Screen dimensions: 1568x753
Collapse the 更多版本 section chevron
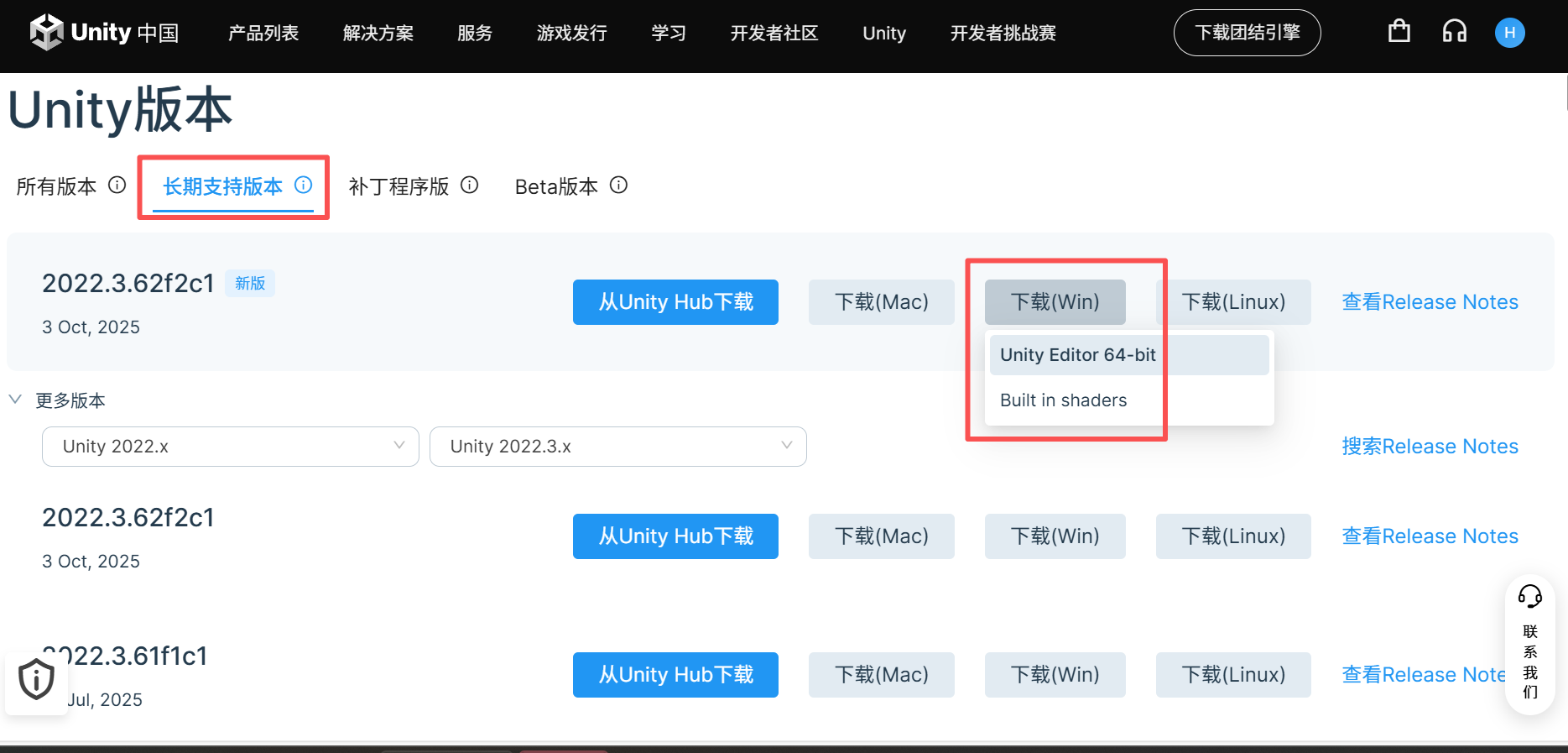tap(15, 399)
